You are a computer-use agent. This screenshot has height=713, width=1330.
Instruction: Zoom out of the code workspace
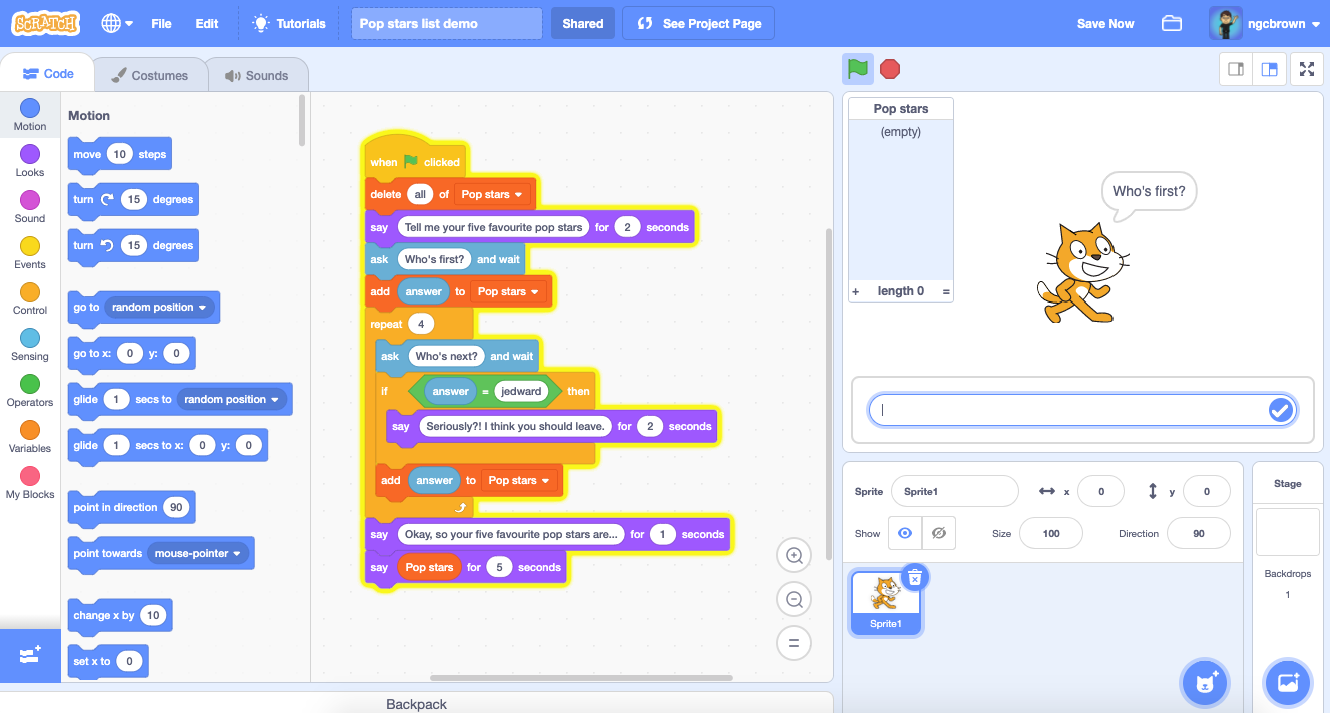pyautogui.click(x=795, y=600)
